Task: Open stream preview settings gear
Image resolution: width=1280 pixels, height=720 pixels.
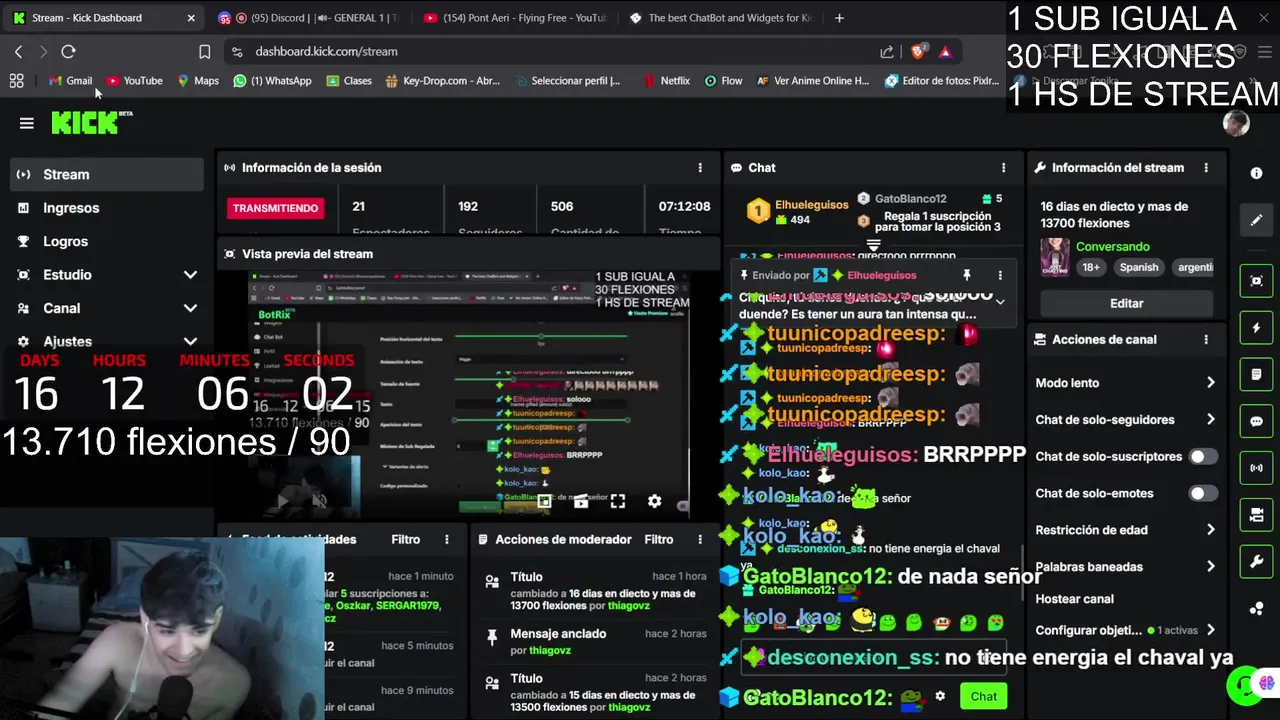Action: click(654, 502)
